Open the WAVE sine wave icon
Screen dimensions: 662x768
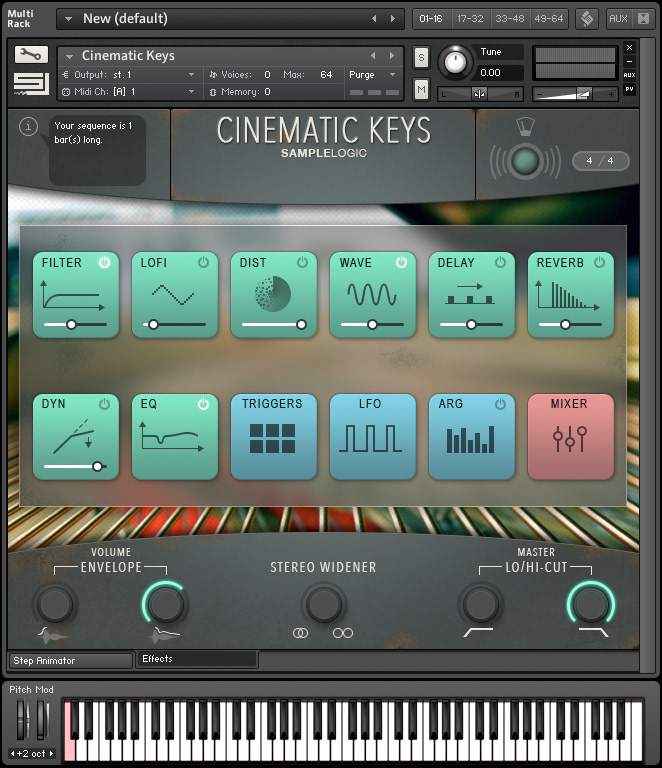[x=372, y=294]
